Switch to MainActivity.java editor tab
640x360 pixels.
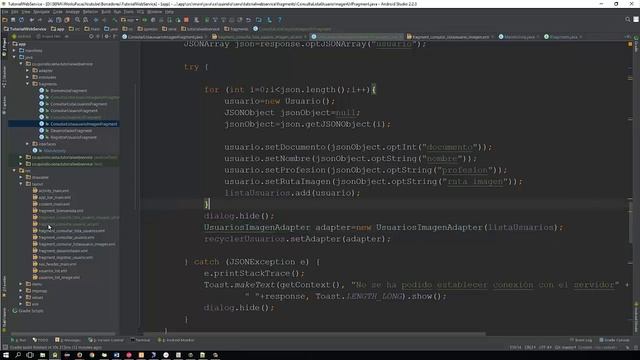click(518, 37)
